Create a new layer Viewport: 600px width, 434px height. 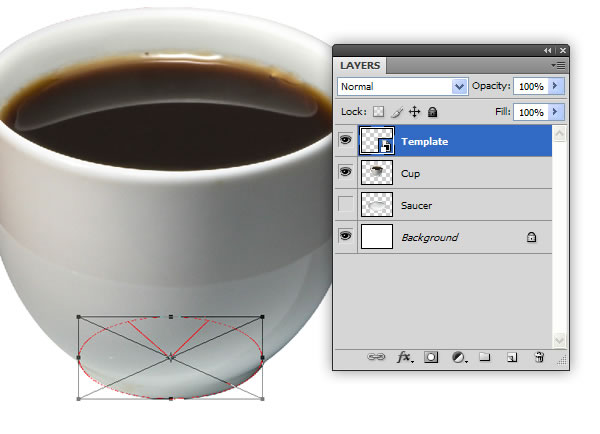512,357
